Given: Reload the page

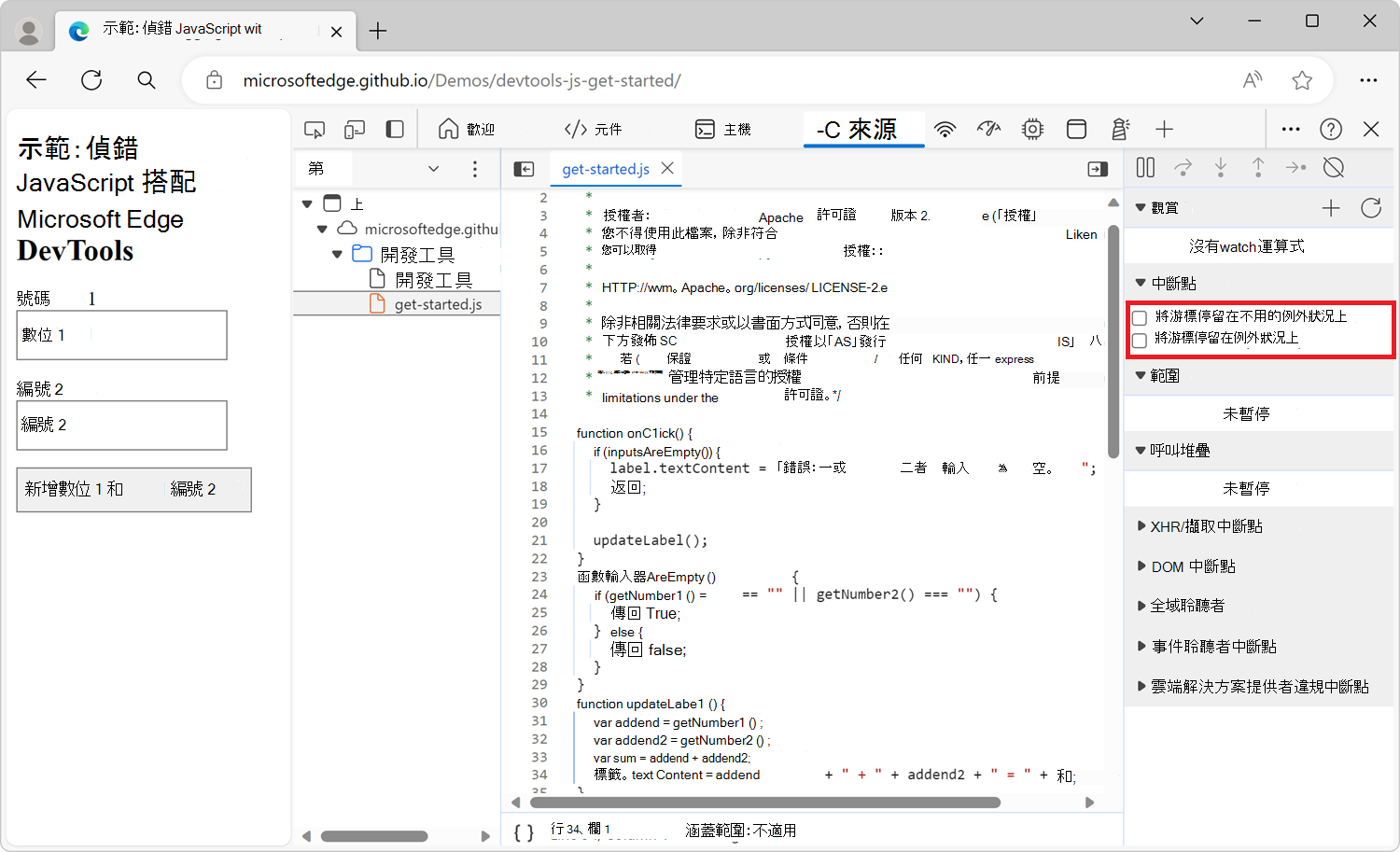Looking at the screenshot, I should [91, 80].
